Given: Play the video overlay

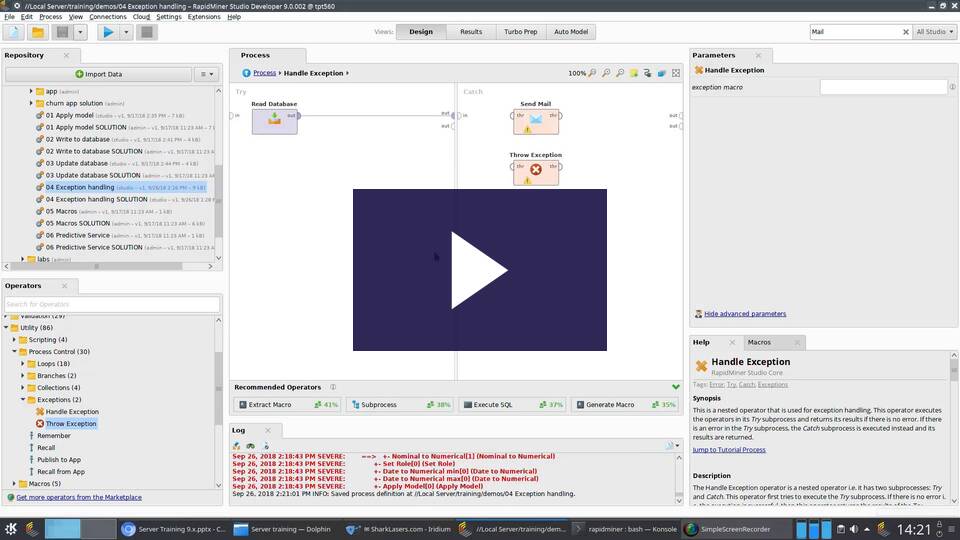Looking at the screenshot, I should tap(479, 270).
